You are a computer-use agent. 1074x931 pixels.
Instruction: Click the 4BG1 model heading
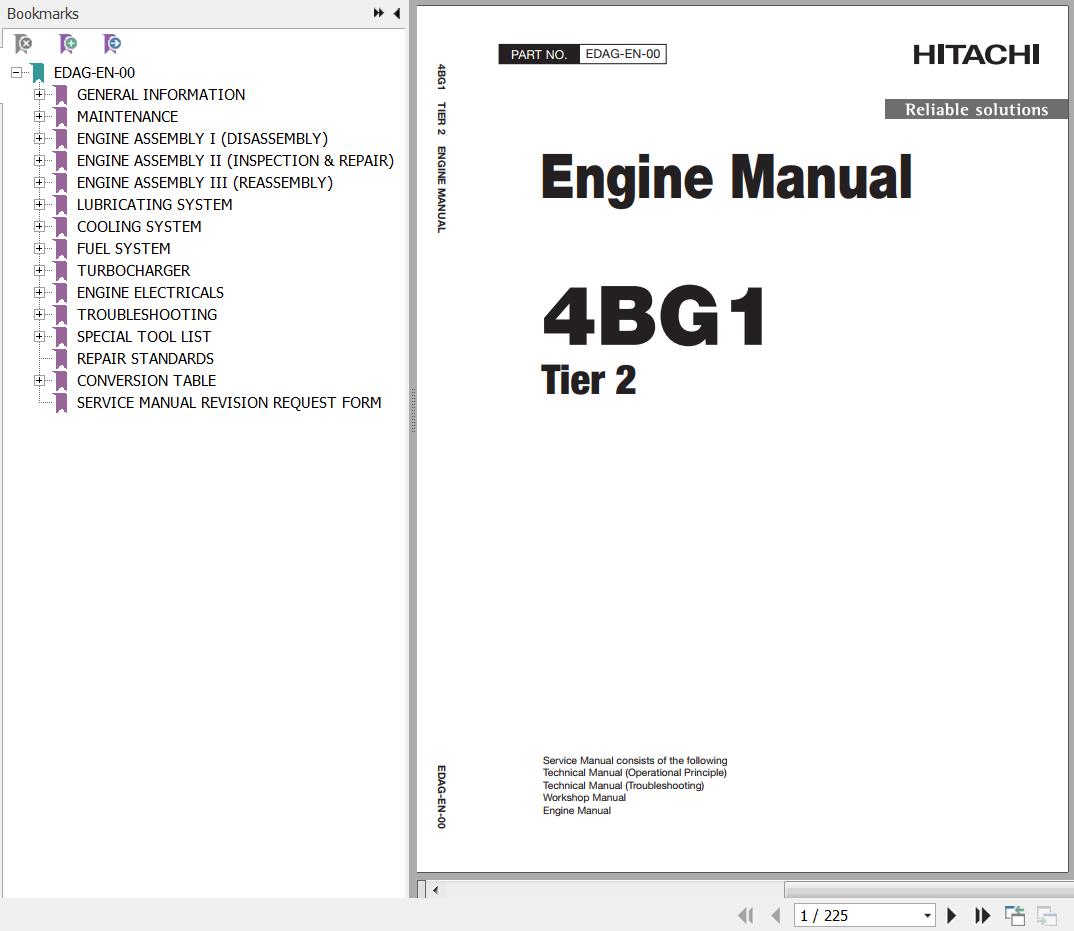[x=654, y=316]
